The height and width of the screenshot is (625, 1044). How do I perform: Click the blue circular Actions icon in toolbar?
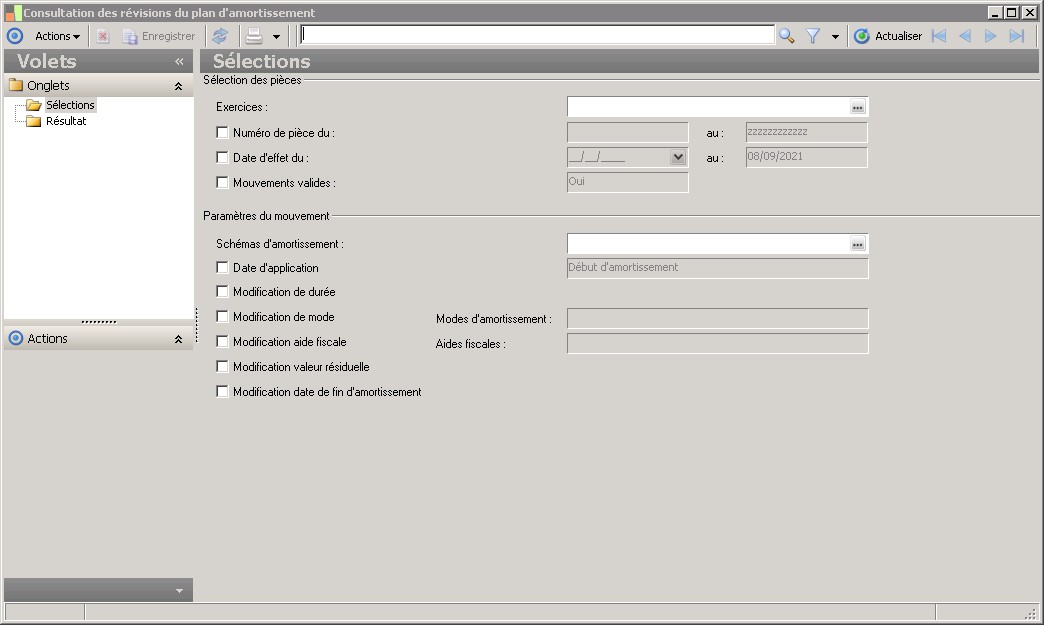pos(15,36)
